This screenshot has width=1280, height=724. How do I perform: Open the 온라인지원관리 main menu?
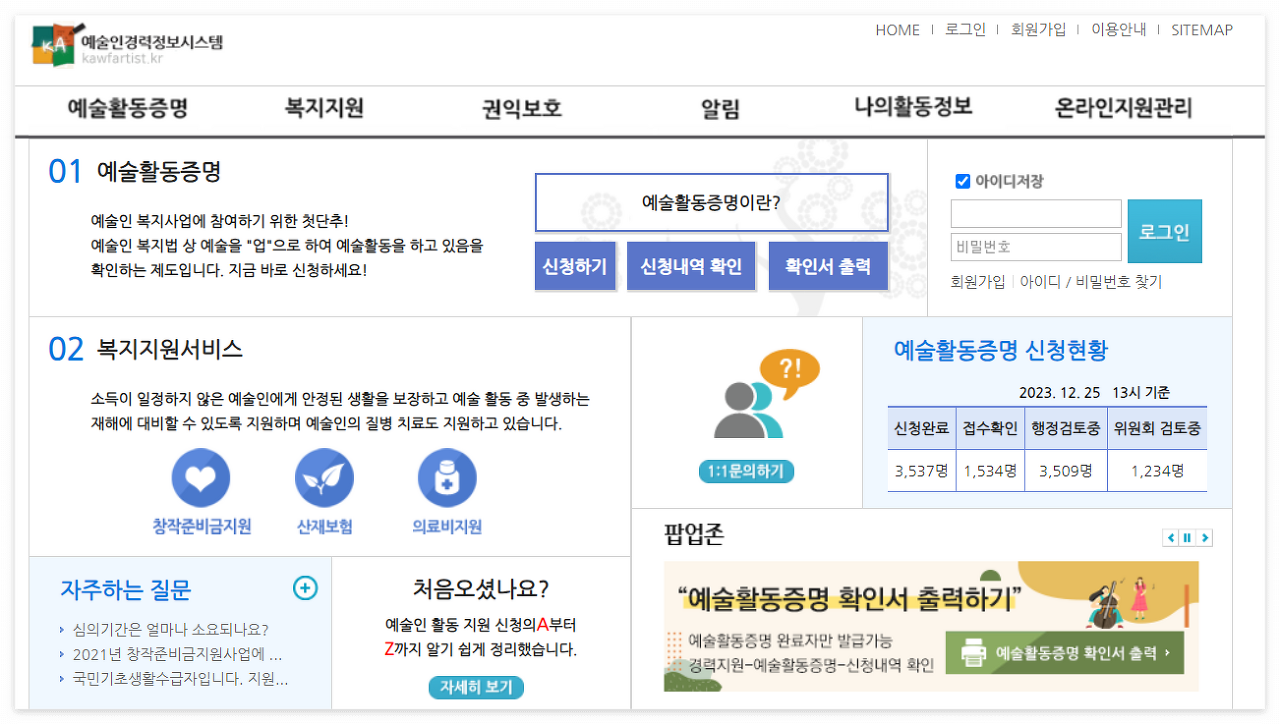click(x=1124, y=108)
